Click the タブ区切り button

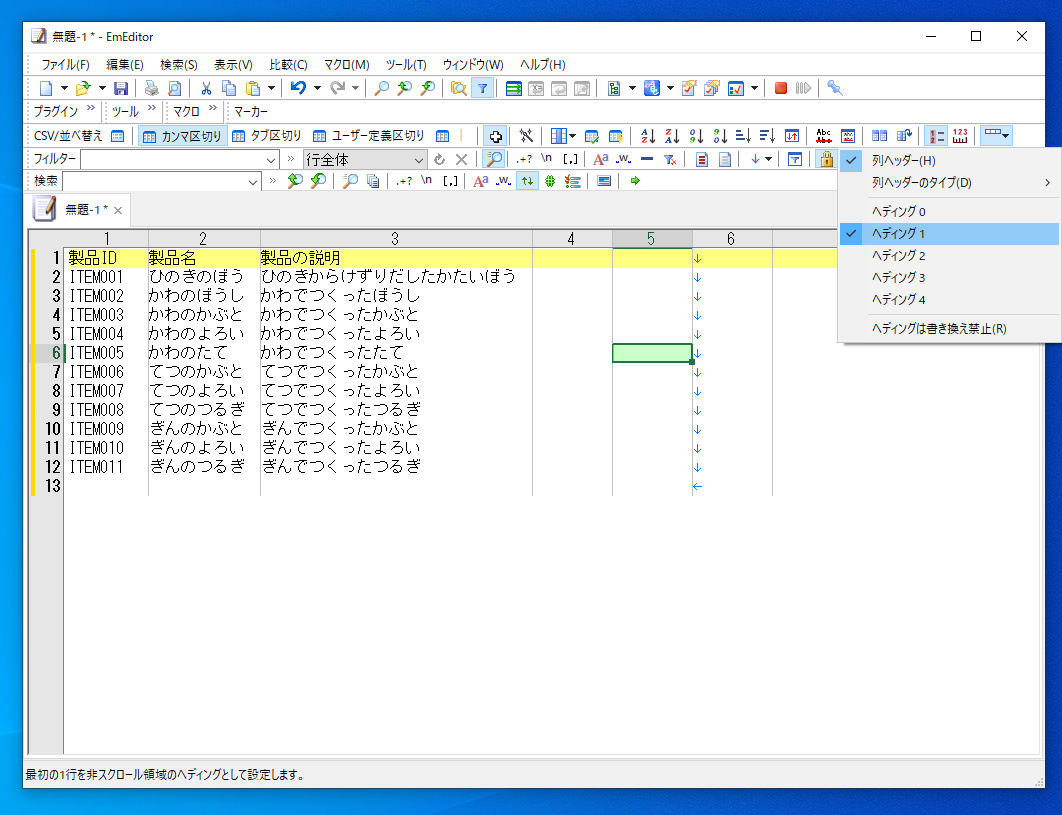coord(266,136)
